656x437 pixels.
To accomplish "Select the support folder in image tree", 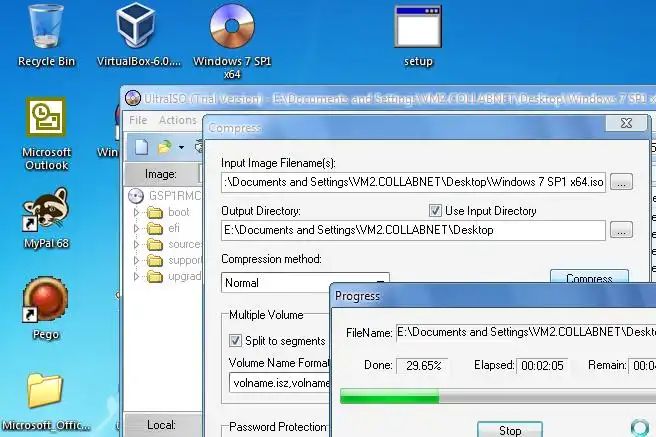I will coord(175,261).
